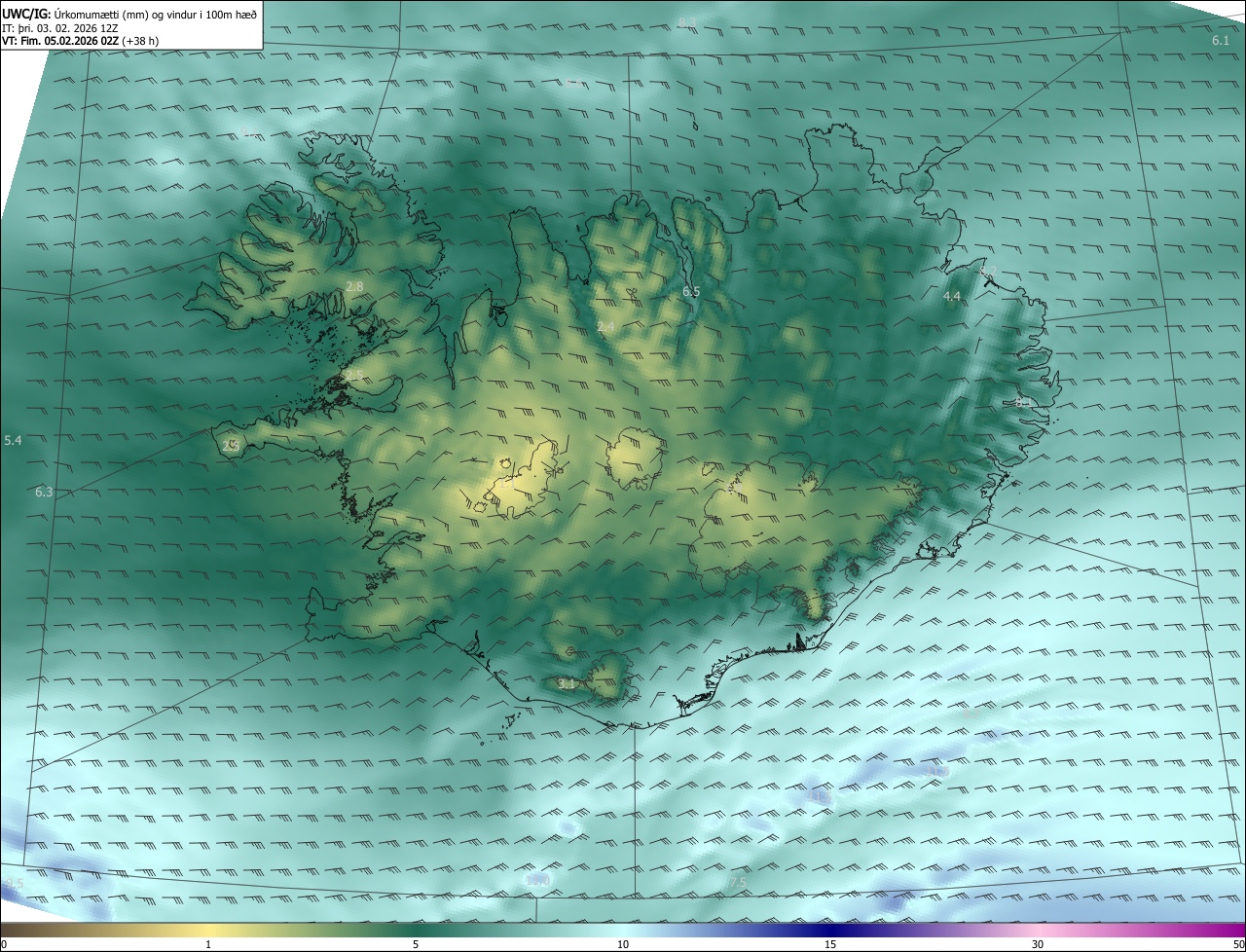
Task: Pick the yellow color above scale label 1
Action: pyautogui.click(x=208, y=930)
